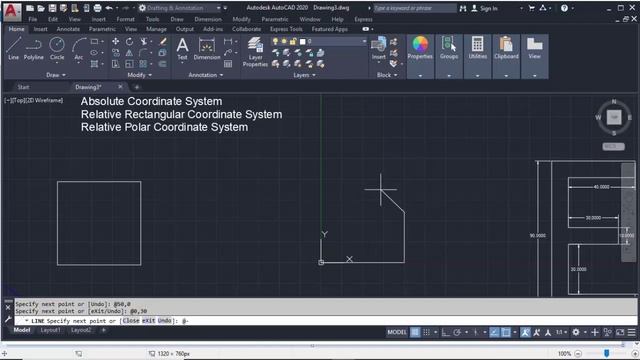
Task: Expand the Properties panel dropdown
Action: tap(420, 76)
